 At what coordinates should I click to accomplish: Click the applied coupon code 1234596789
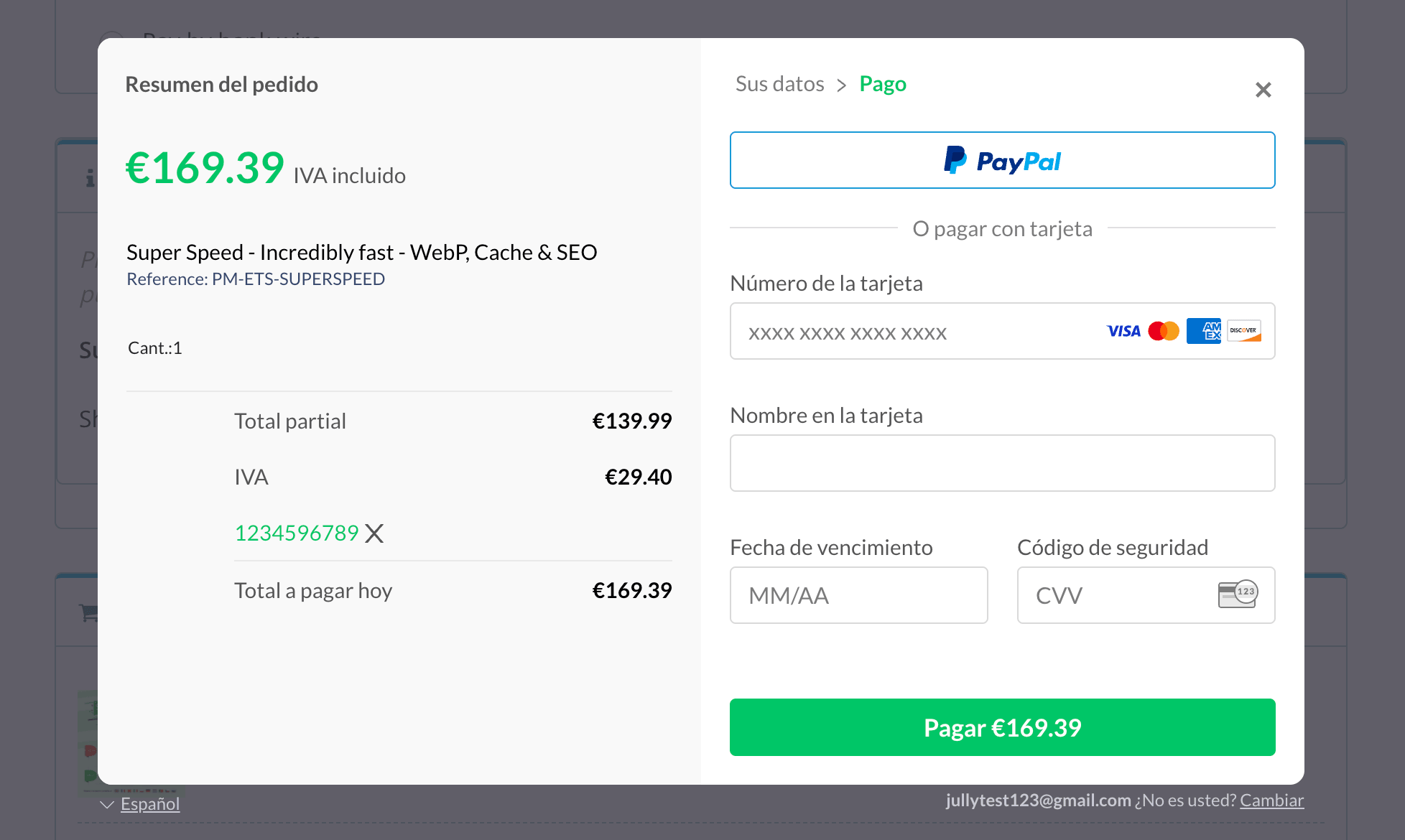pyautogui.click(x=297, y=533)
